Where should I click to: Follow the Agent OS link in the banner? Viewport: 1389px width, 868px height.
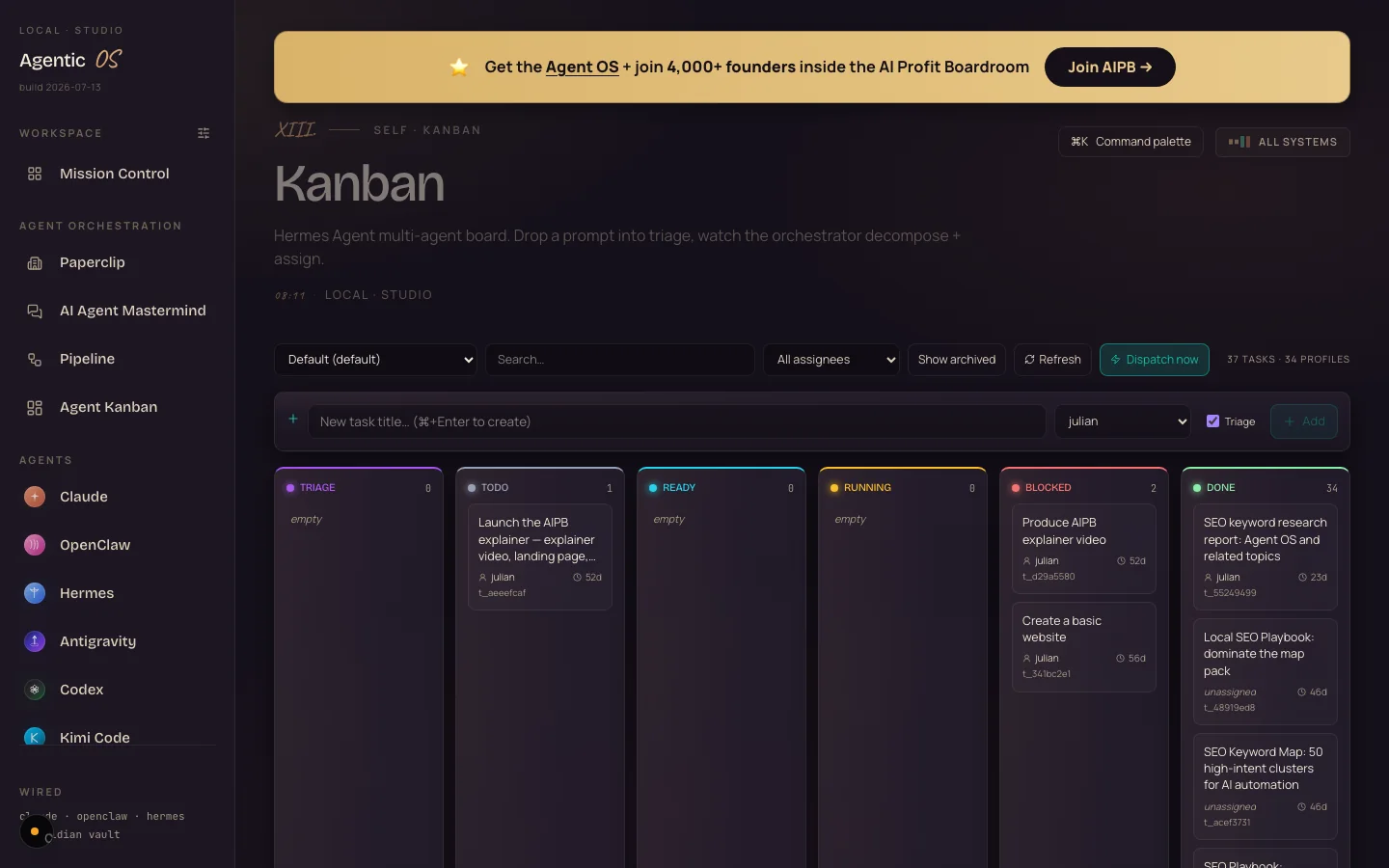[582, 67]
